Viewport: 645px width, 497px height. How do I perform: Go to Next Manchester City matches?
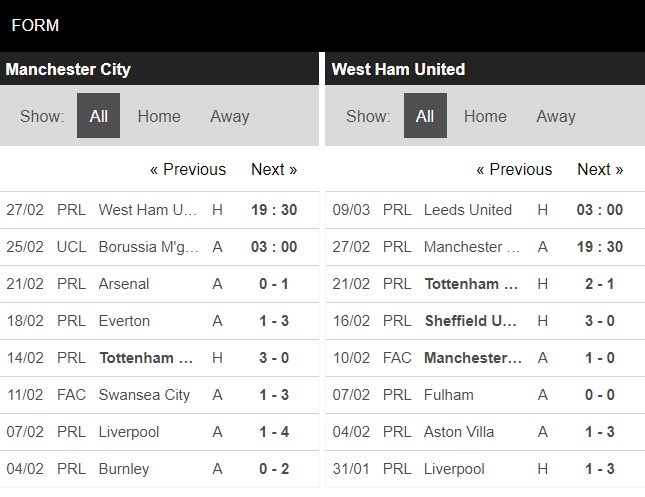click(x=274, y=169)
